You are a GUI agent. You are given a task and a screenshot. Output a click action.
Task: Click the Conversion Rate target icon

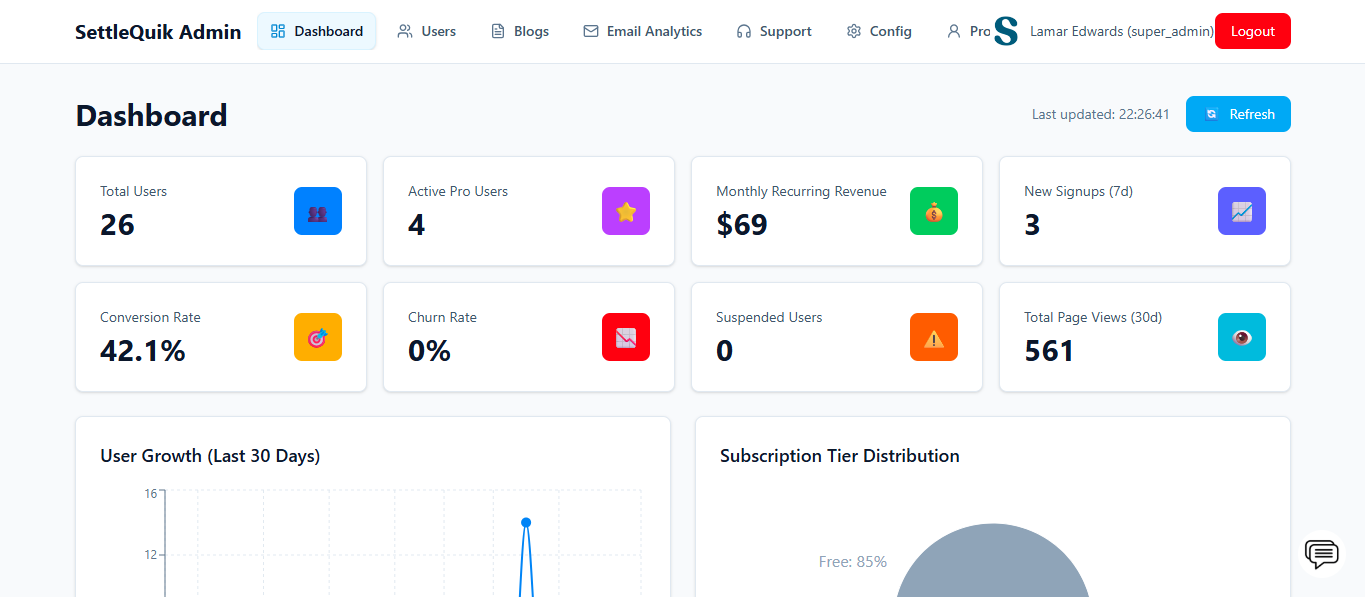[317, 337]
